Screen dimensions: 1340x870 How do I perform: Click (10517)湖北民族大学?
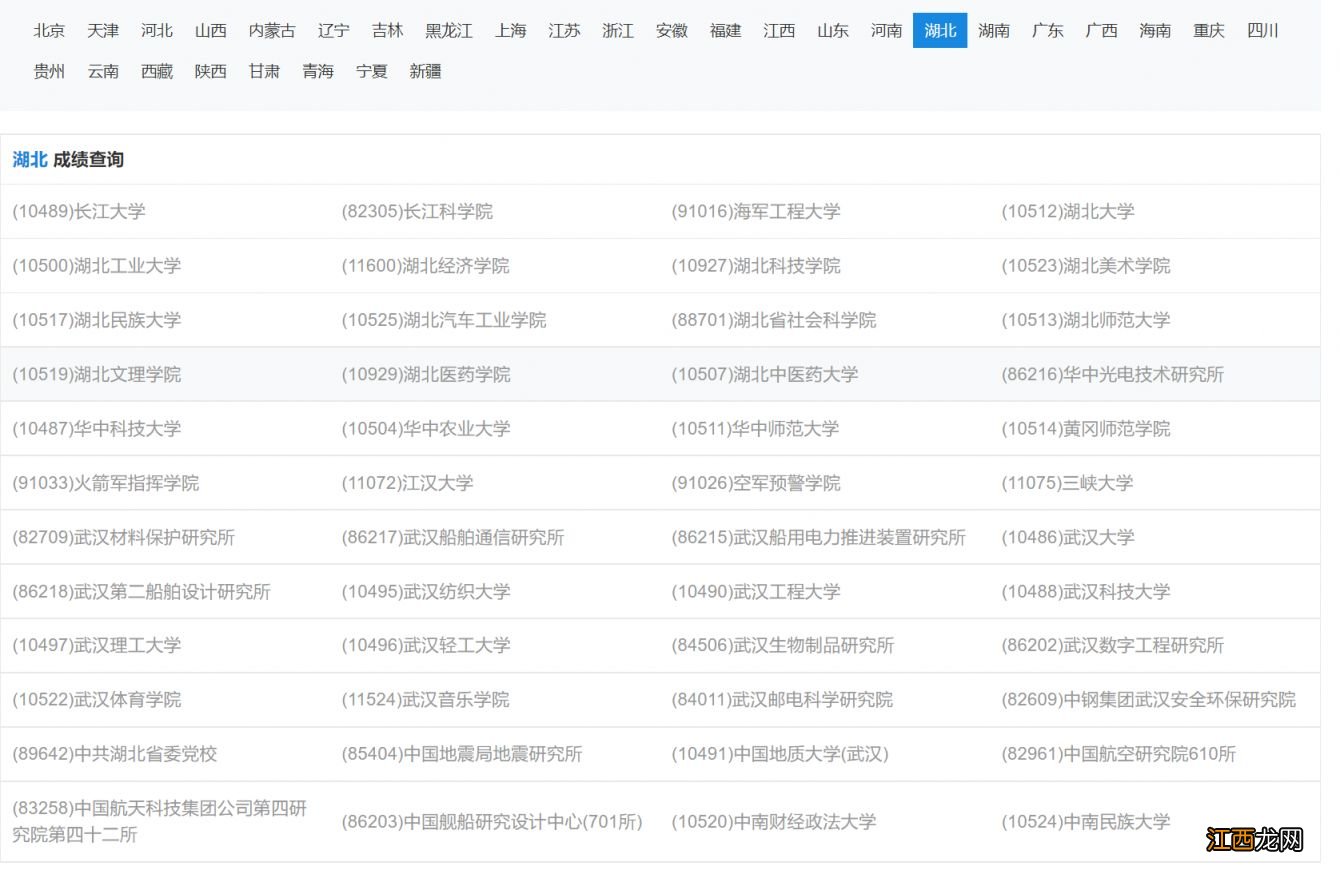97,320
